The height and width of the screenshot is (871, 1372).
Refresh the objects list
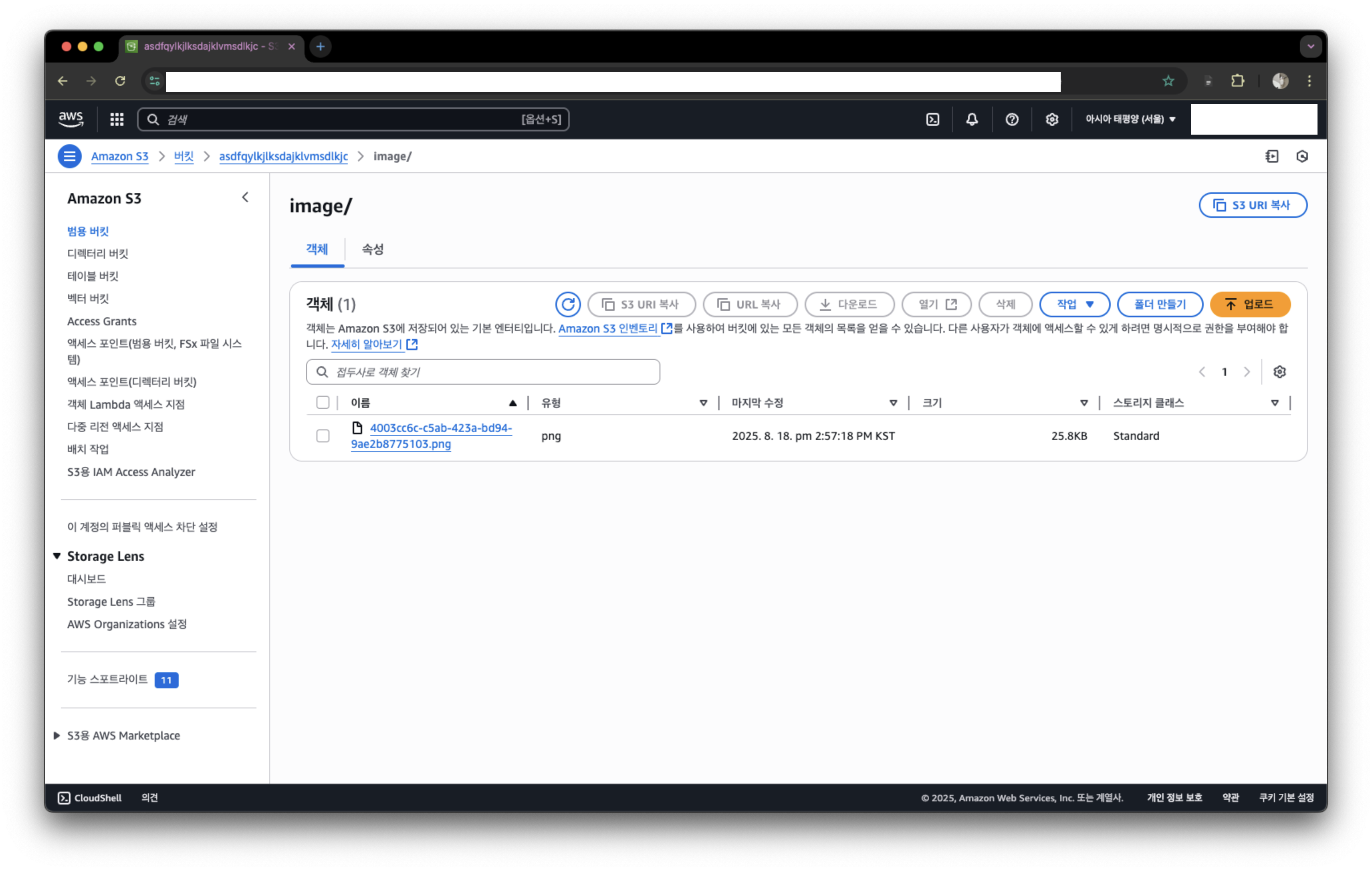(x=567, y=304)
